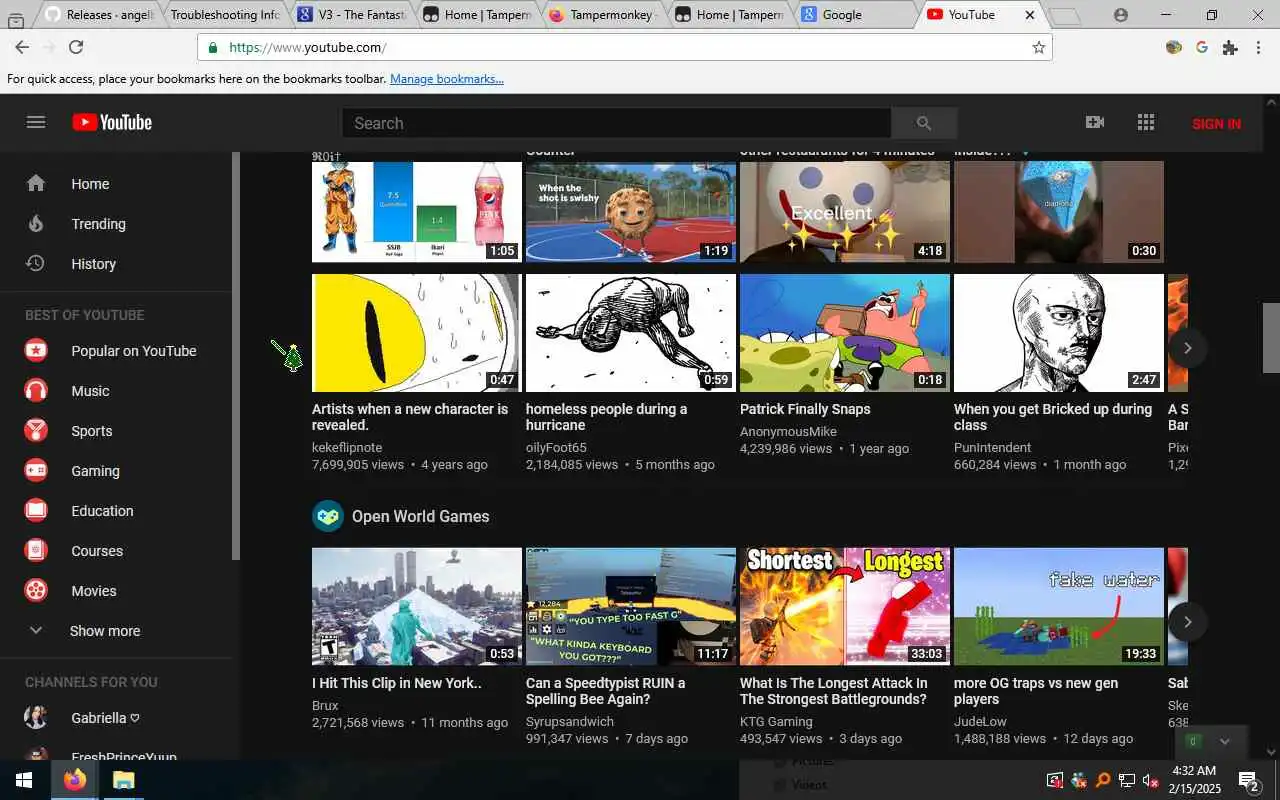Open the notification center icon
Image resolution: width=1280 pixels, height=800 pixels.
tap(1248, 780)
